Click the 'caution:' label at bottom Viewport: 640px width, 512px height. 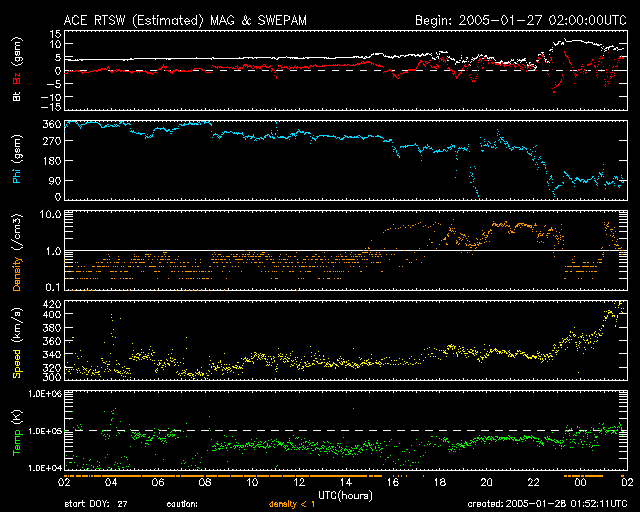coord(182,504)
